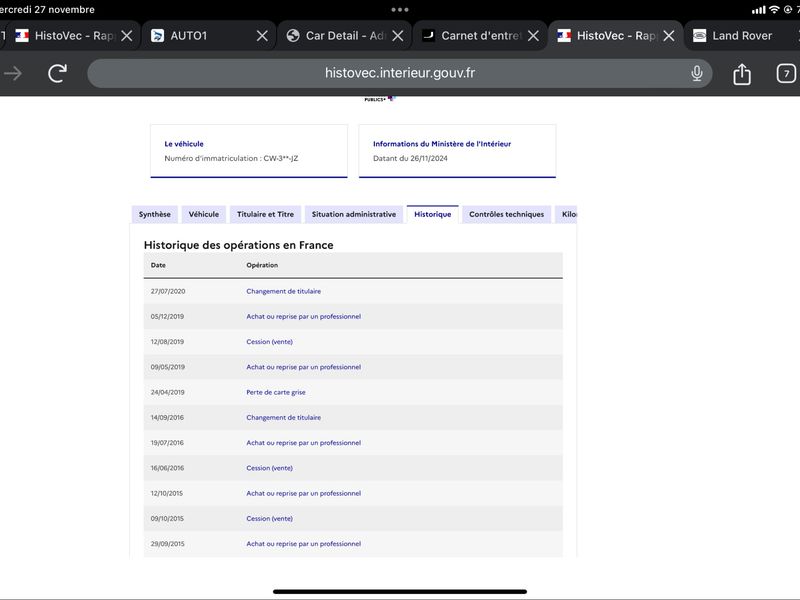This screenshot has height=600, width=800.
Task: Click Perte de carte grise entry
Action: click(276, 392)
